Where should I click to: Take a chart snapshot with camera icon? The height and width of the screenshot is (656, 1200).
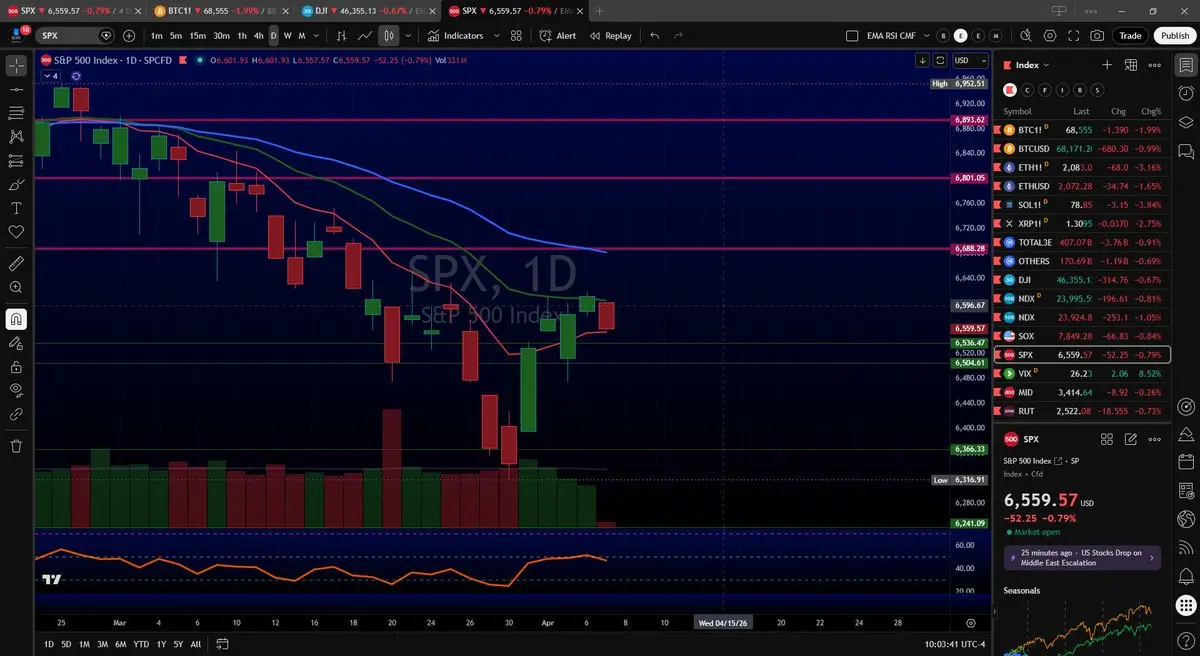pyautogui.click(x=1098, y=36)
